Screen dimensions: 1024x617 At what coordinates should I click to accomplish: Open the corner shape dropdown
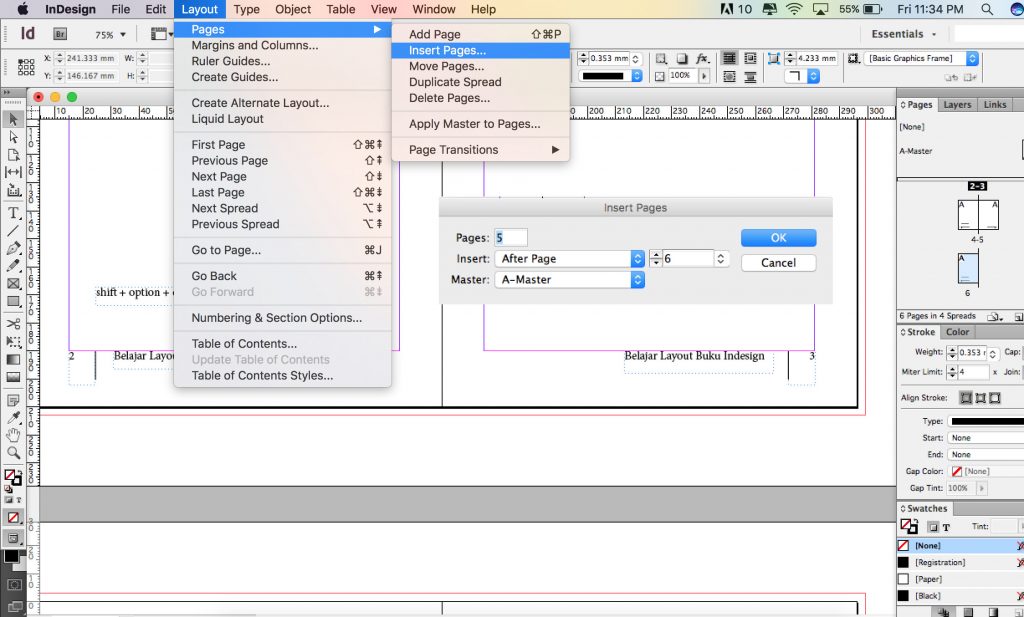(x=801, y=76)
